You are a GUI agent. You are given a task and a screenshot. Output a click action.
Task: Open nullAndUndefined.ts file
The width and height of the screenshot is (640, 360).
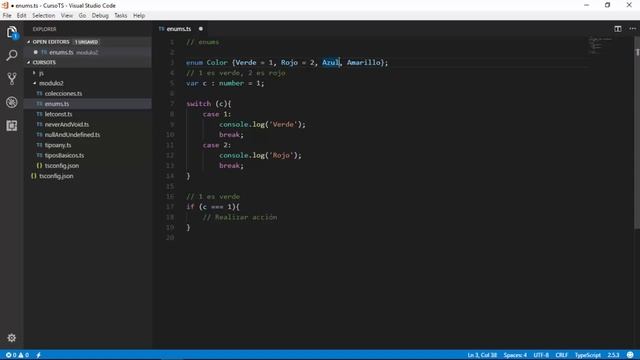pyautogui.click(x=72, y=135)
